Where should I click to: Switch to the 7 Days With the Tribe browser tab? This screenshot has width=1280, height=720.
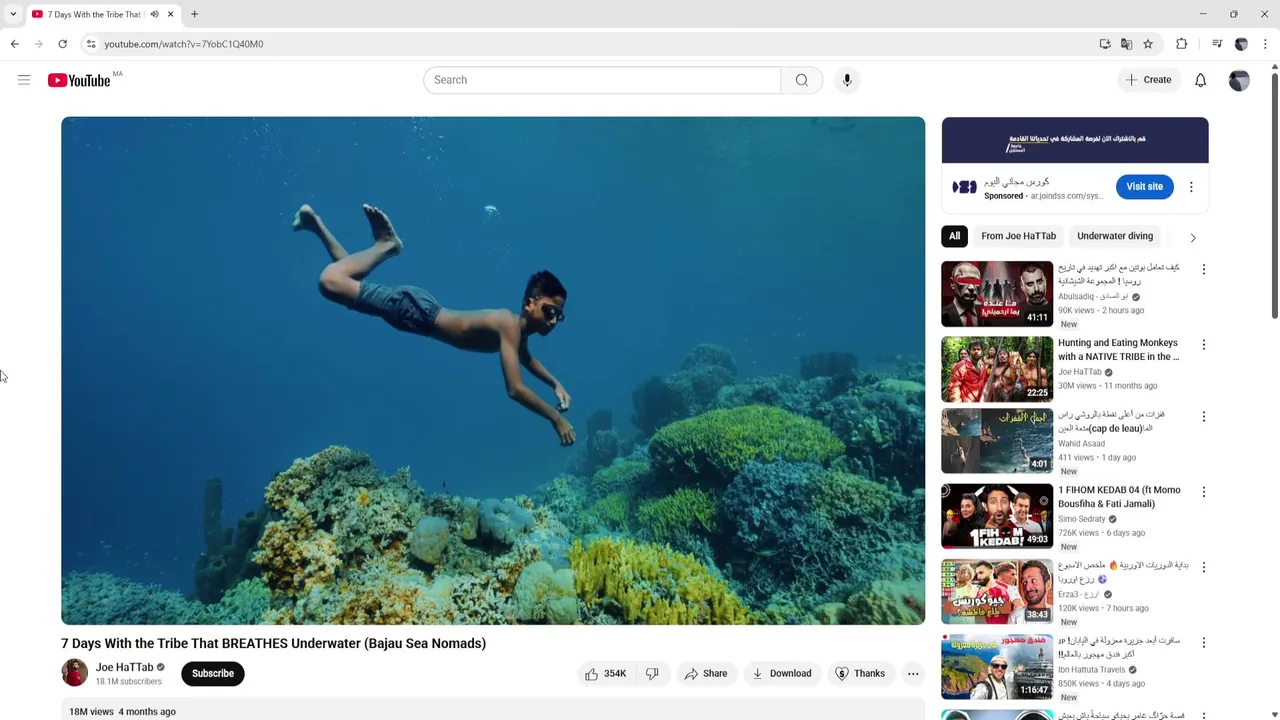[95, 14]
